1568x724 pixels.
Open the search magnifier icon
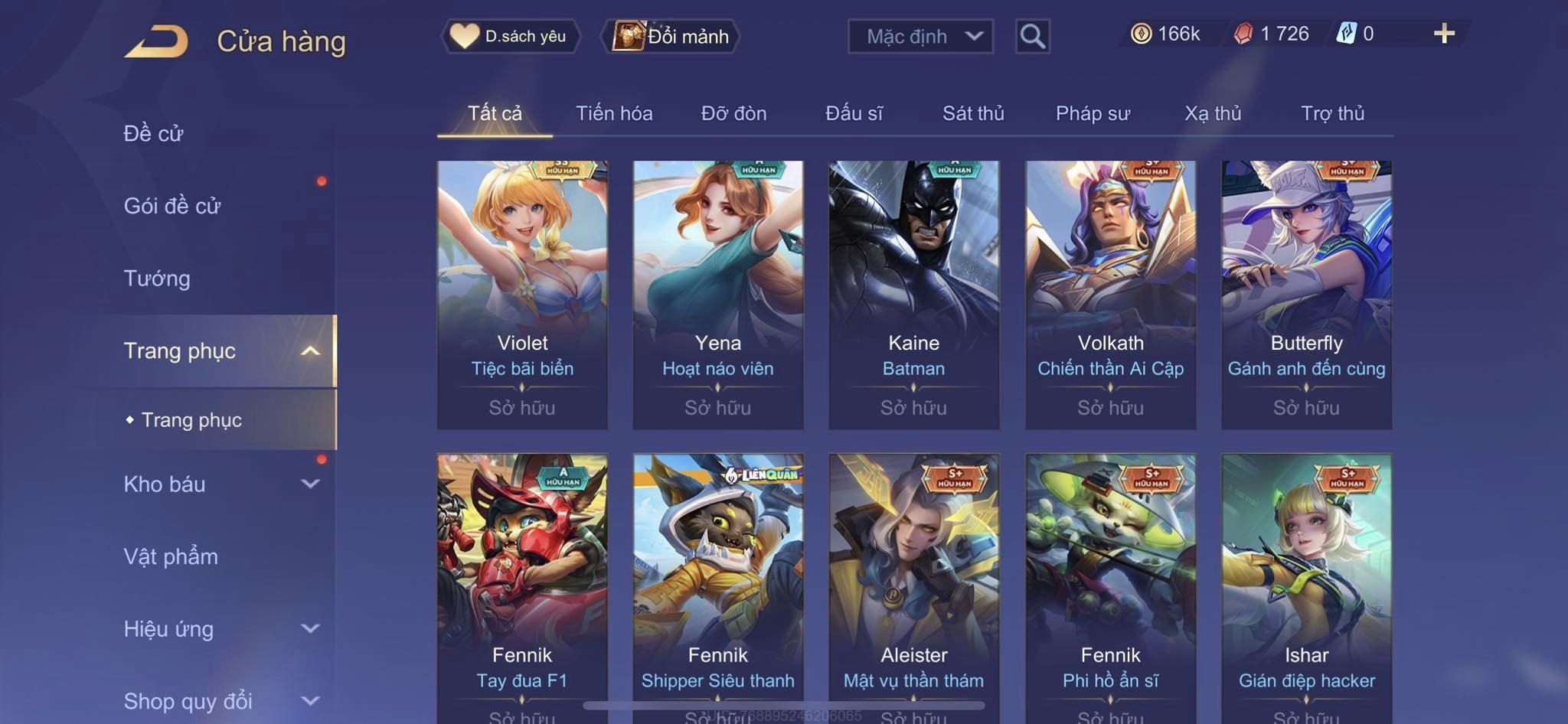[x=1032, y=36]
